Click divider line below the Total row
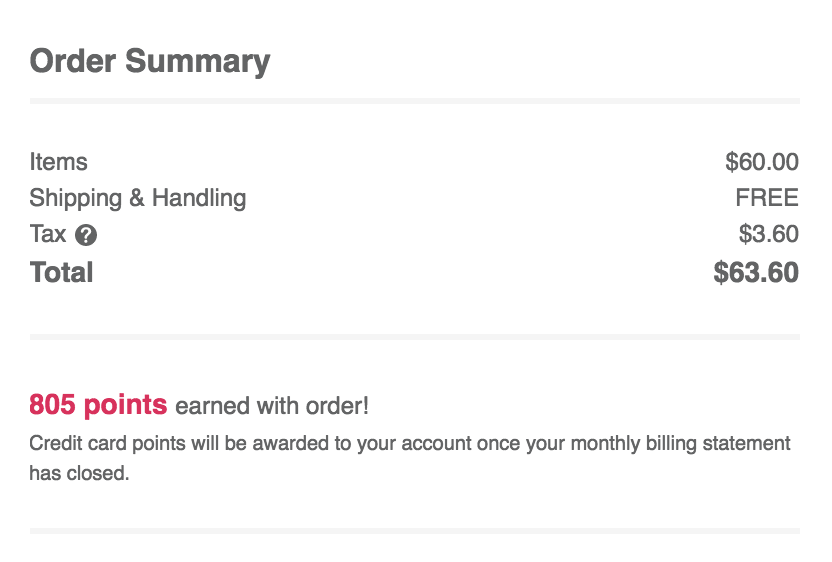The width and height of the screenshot is (832, 562). pyautogui.click(x=415, y=337)
